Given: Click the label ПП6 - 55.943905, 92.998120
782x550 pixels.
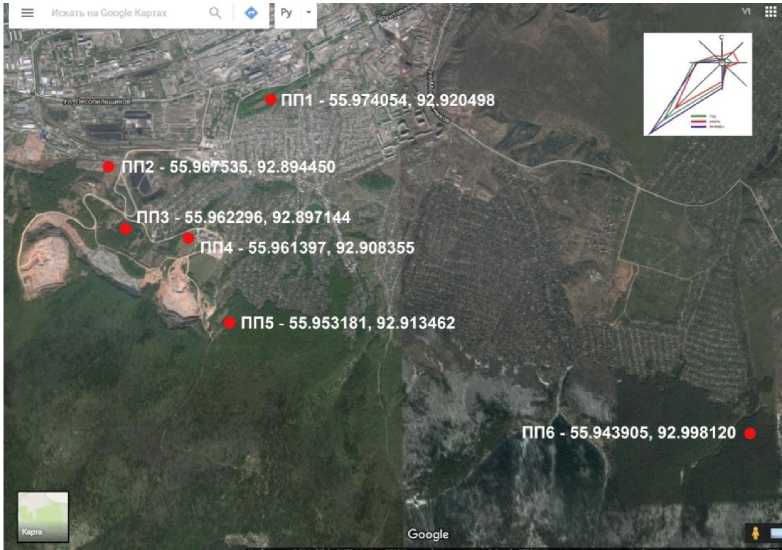Looking at the screenshot, I should coord(629,433).
